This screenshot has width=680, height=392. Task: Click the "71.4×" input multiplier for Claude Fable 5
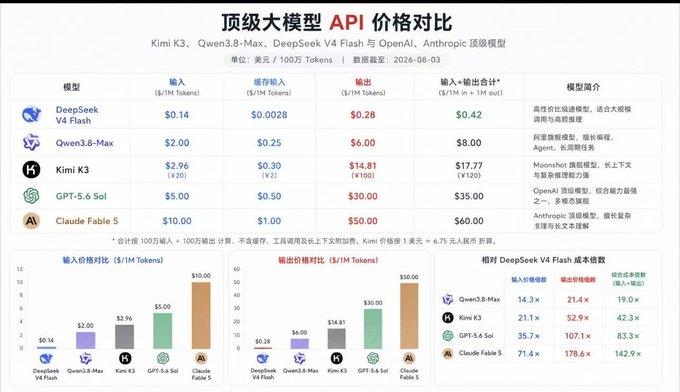pyautogui.click(x=529, y=353)
